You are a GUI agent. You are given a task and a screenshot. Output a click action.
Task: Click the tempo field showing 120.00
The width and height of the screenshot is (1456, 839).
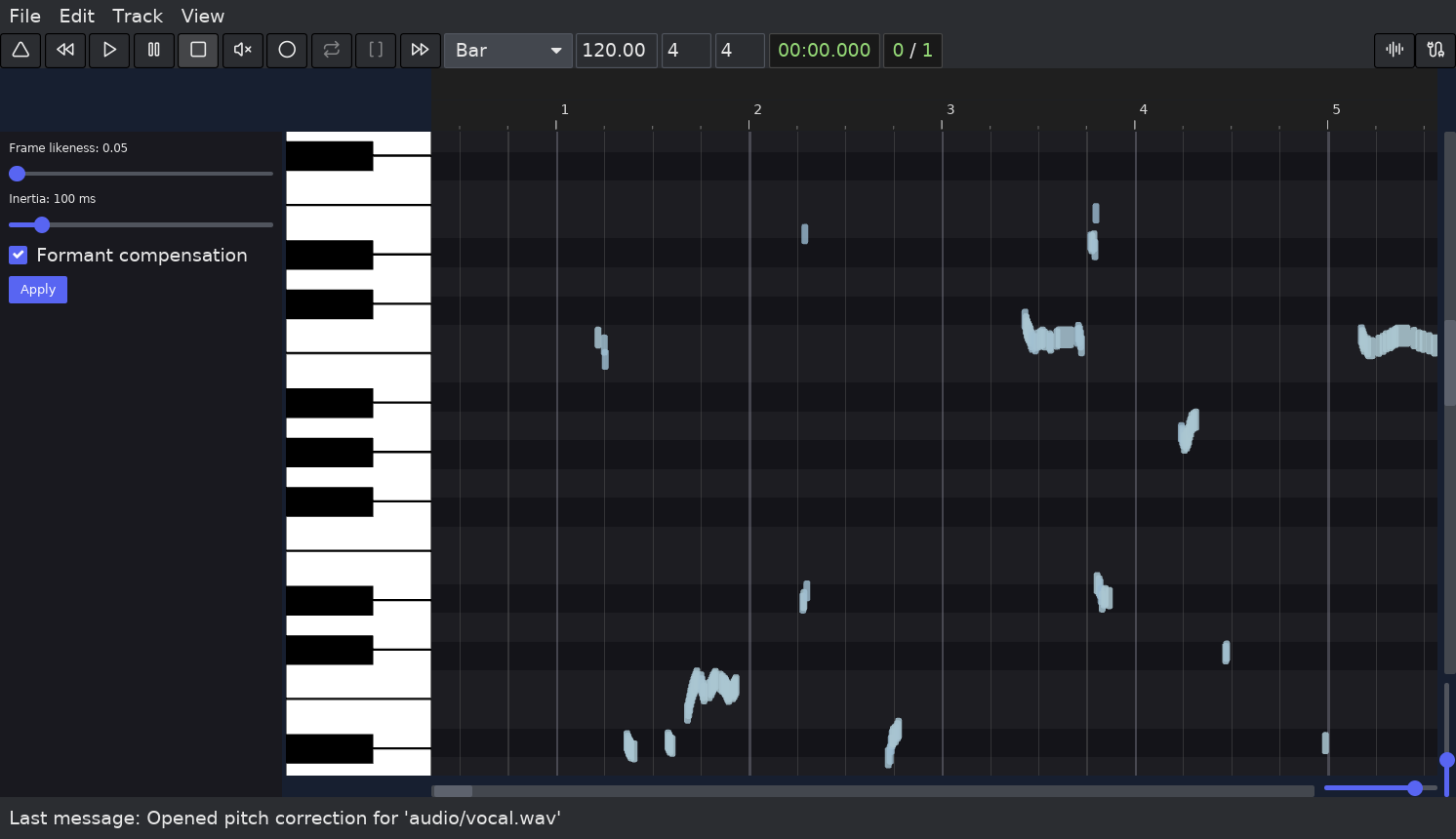tap(616, 50)
